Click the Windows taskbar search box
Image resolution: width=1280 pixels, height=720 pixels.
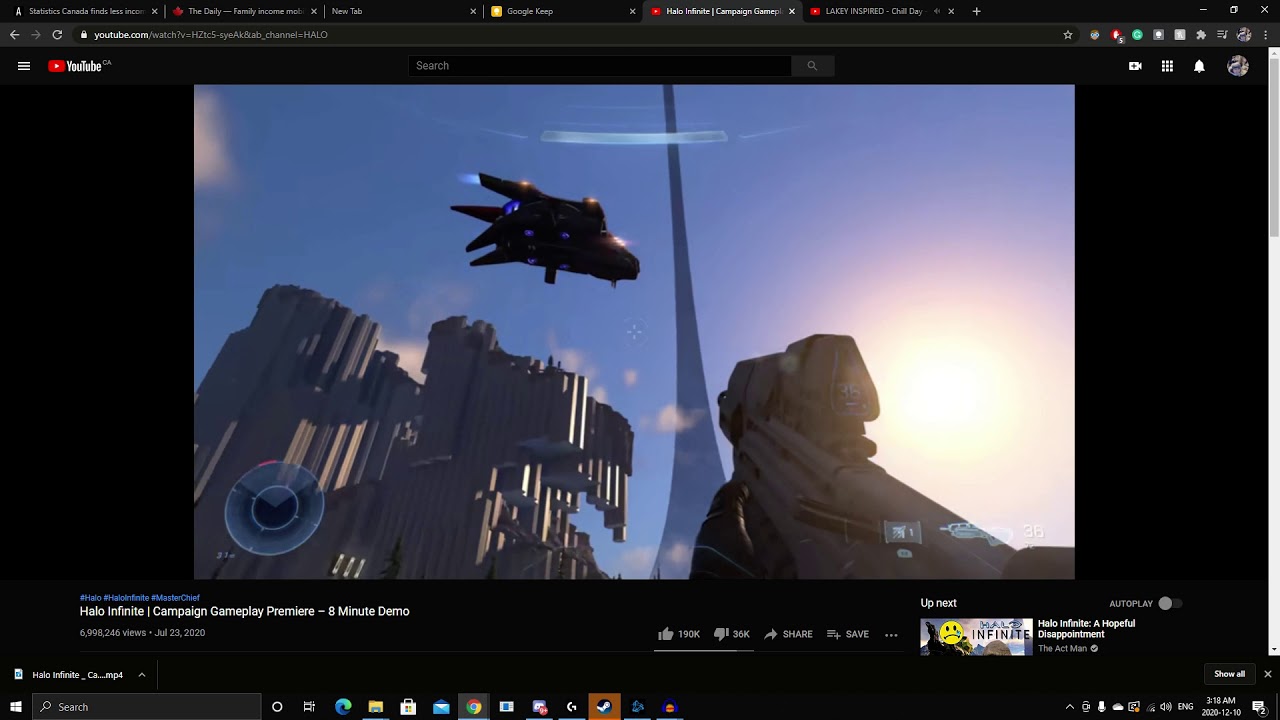(147, 707)
